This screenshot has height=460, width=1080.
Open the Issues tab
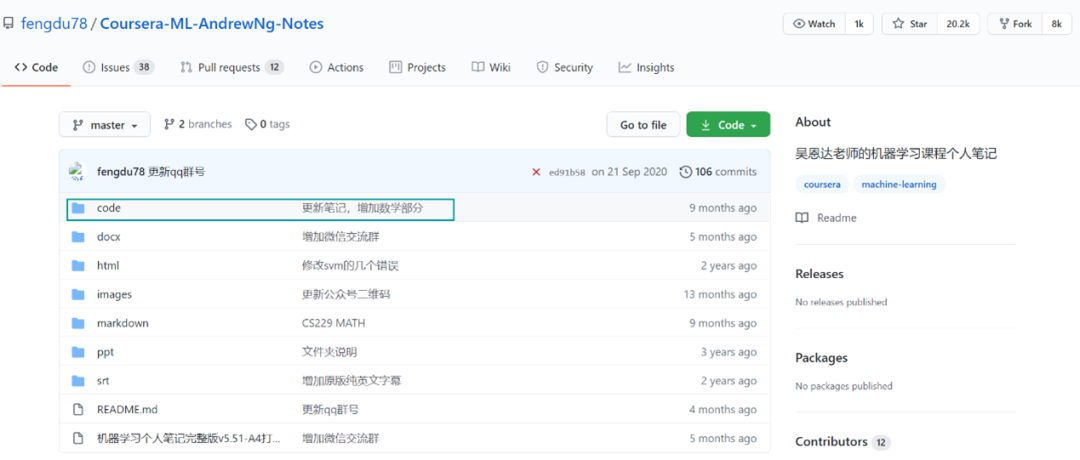118,67
